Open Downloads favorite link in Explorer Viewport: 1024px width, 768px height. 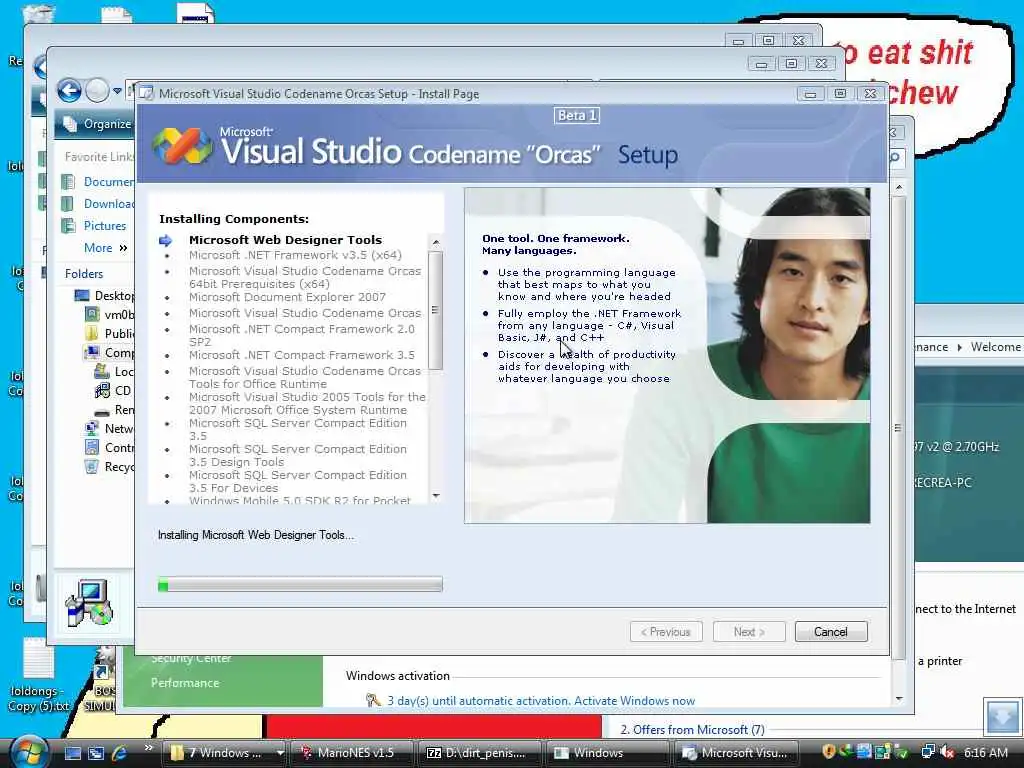coord(108,204)
